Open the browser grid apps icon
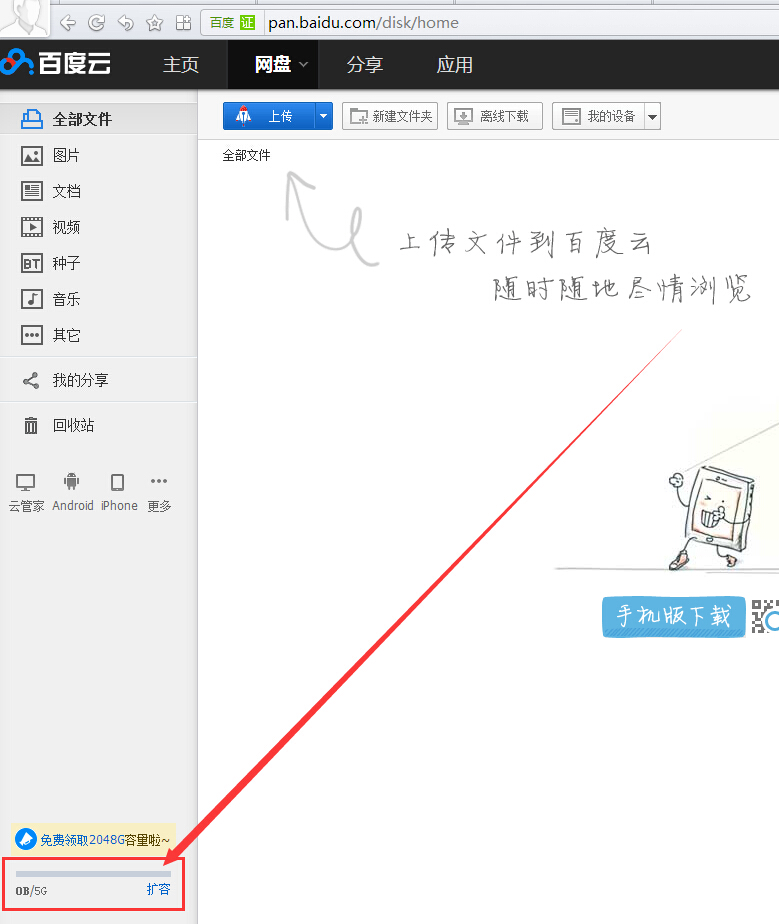The width and height of the screenshot is (779, 924). pyautogui.click(x=183, y=23)
